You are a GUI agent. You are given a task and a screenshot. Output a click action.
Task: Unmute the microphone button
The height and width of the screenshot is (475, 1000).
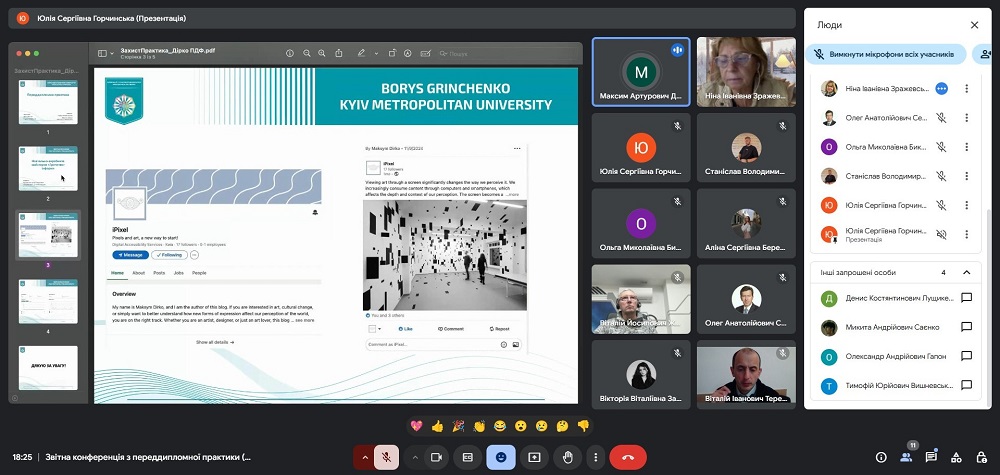tap(386, 457)
